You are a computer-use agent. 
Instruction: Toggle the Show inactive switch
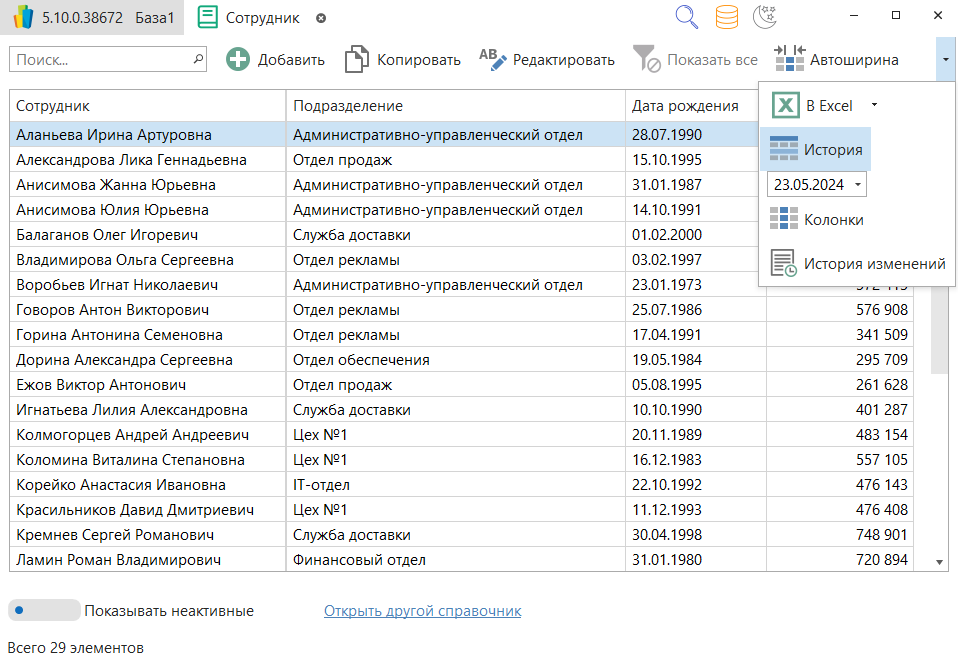pyautogui.click(x=44, y=610)
